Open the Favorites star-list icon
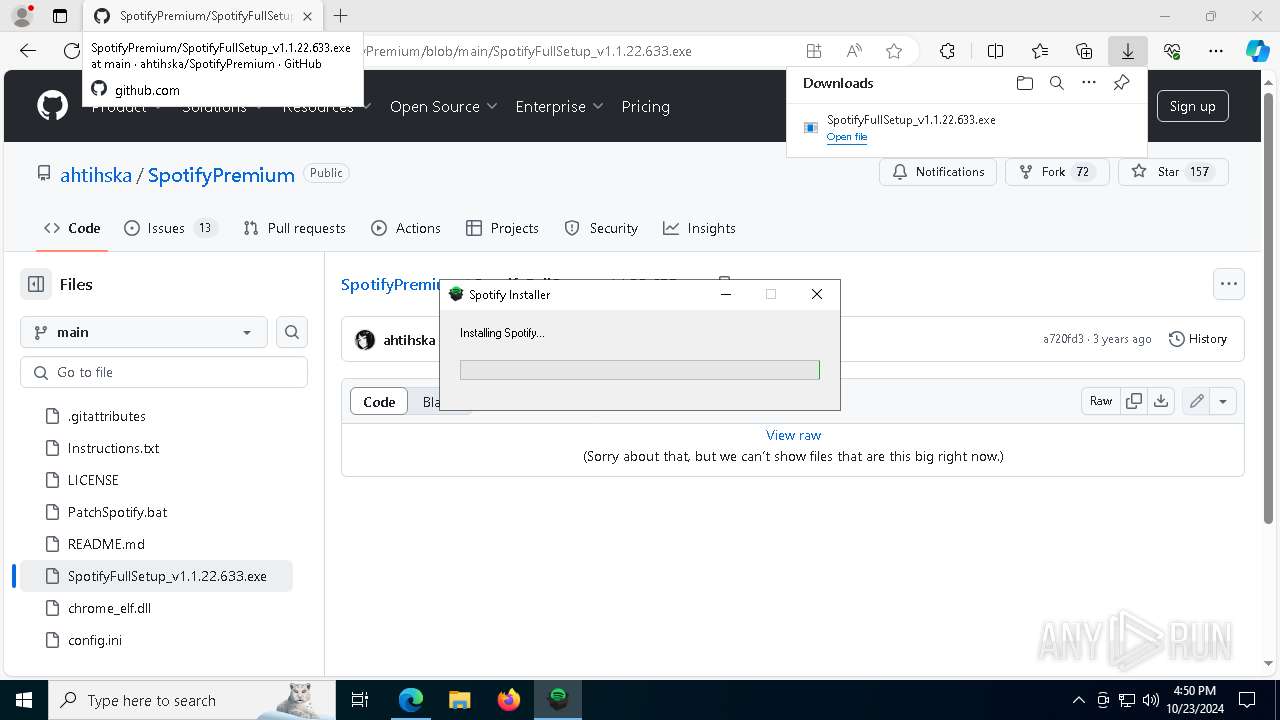 pyautogui.click(x=1040, y=51)
